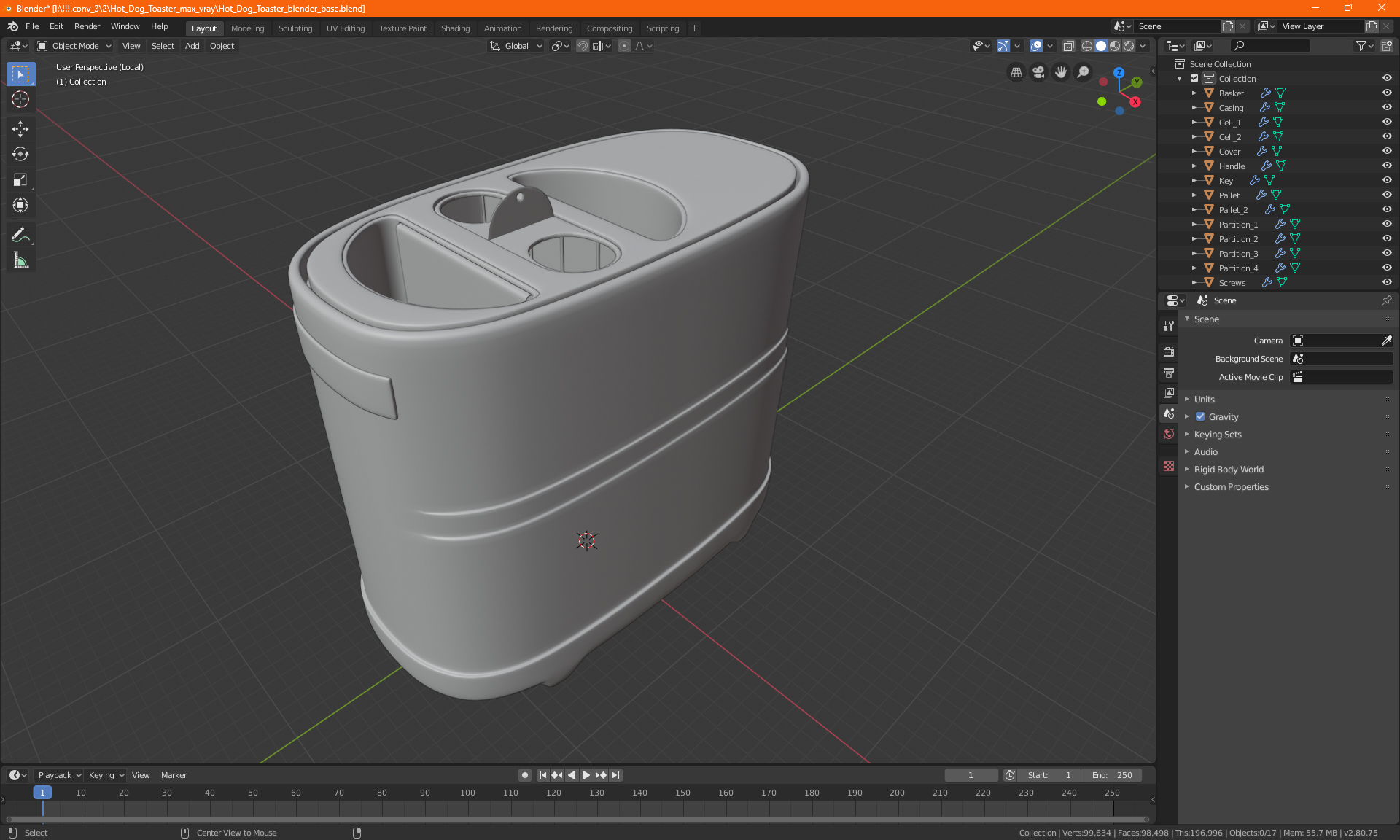
Task: Click the Start frame field
Action: click(x=1050, y=775)
